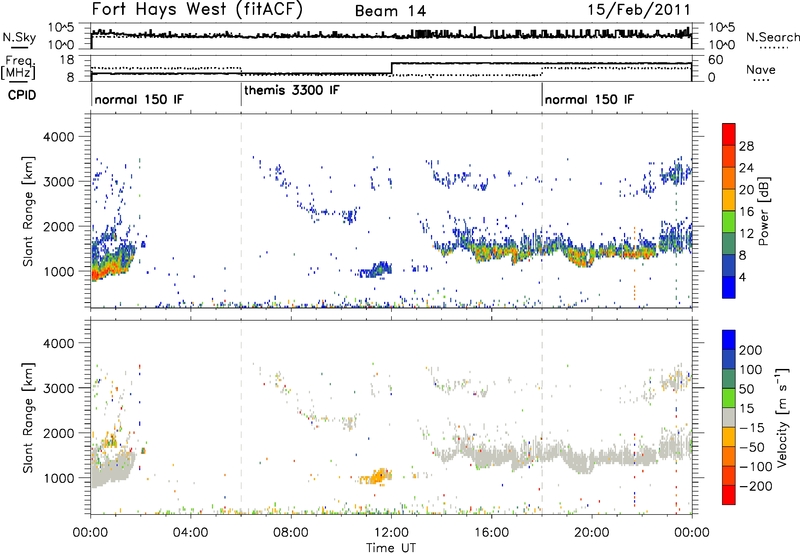Viewport: 800px width, 554px height.
Task: Click the 'N.Search' legend label
Action: (x=772, y=37)
